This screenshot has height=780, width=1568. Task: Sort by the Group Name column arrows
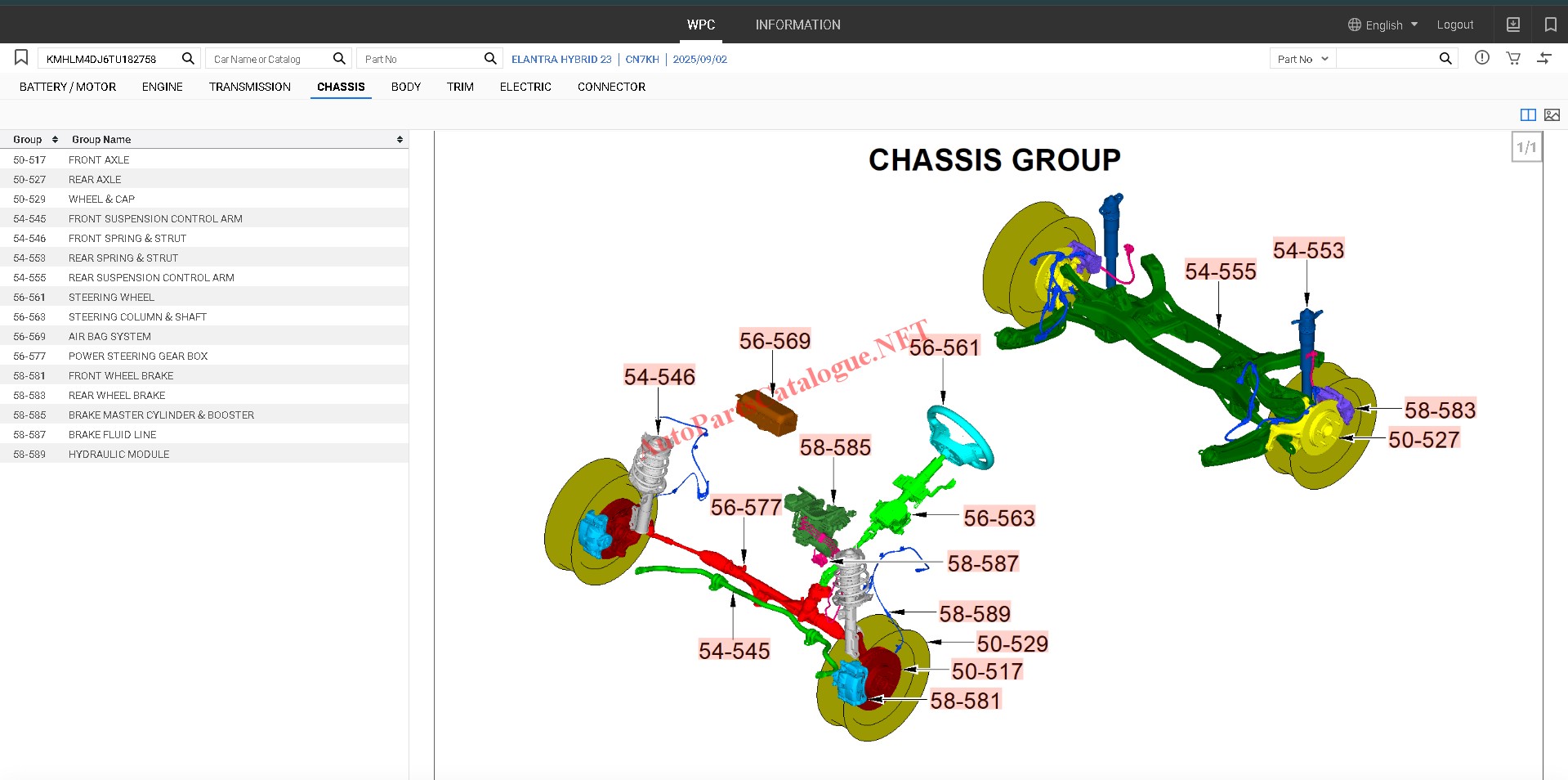400,140
